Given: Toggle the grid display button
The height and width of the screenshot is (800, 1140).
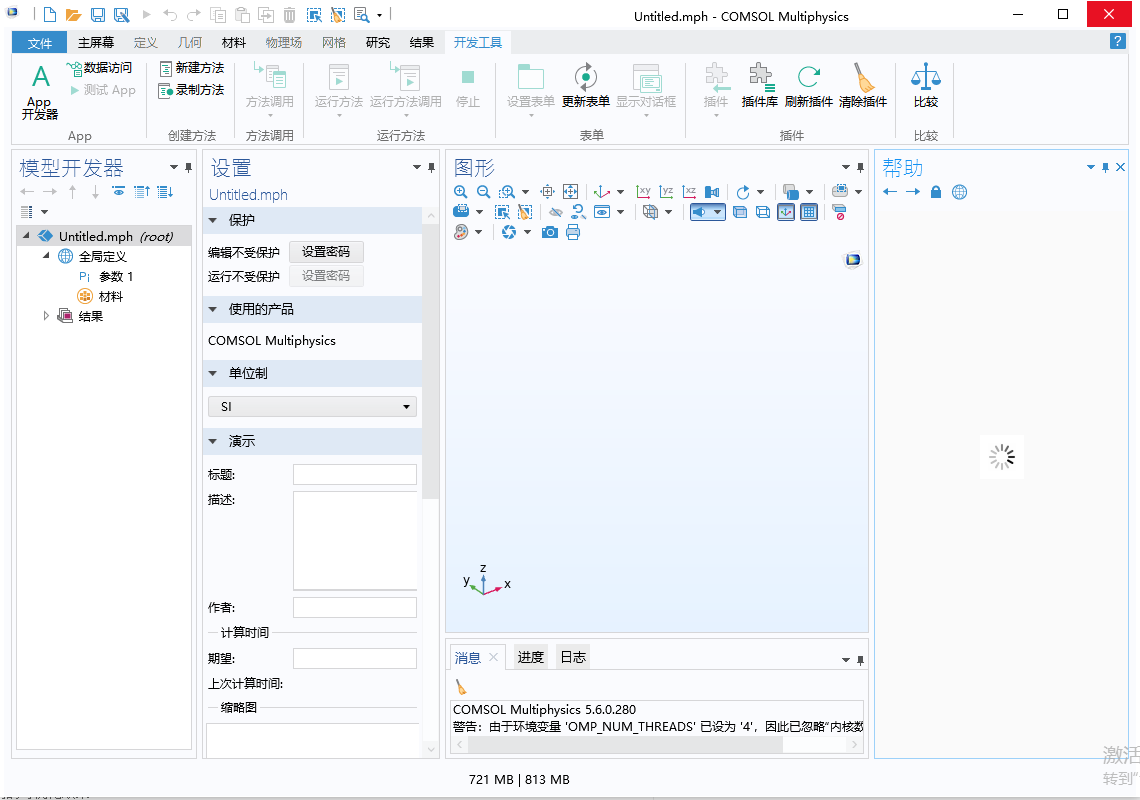Looking at the screenshot, I should (x=808, y=212).
